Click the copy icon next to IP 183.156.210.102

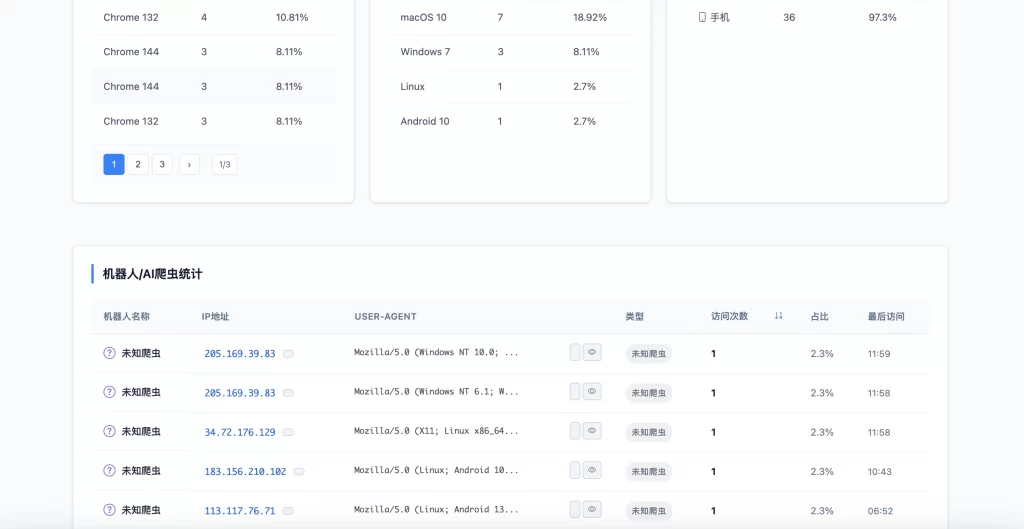299,471
